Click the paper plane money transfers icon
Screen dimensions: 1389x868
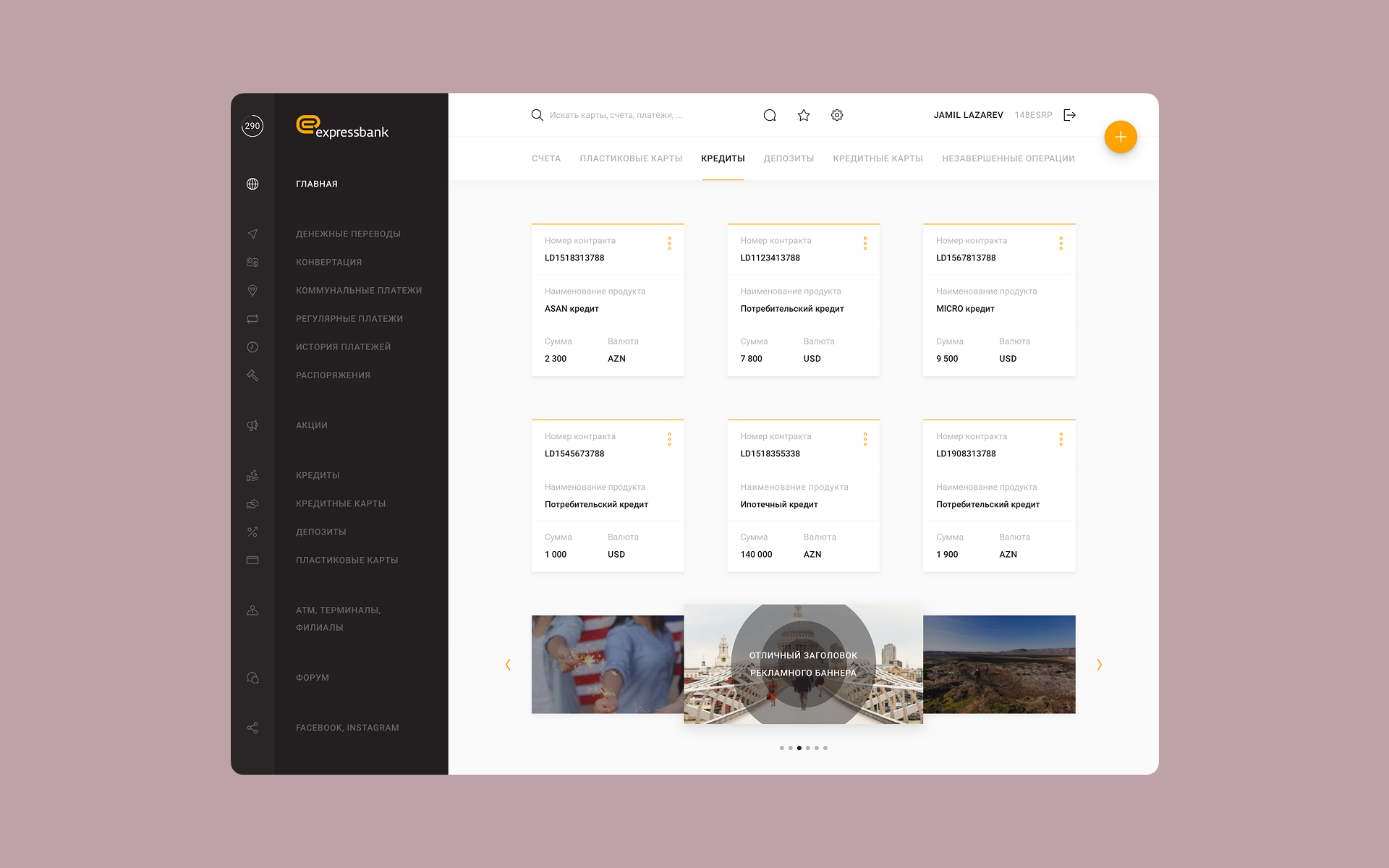tap(252, 234)
